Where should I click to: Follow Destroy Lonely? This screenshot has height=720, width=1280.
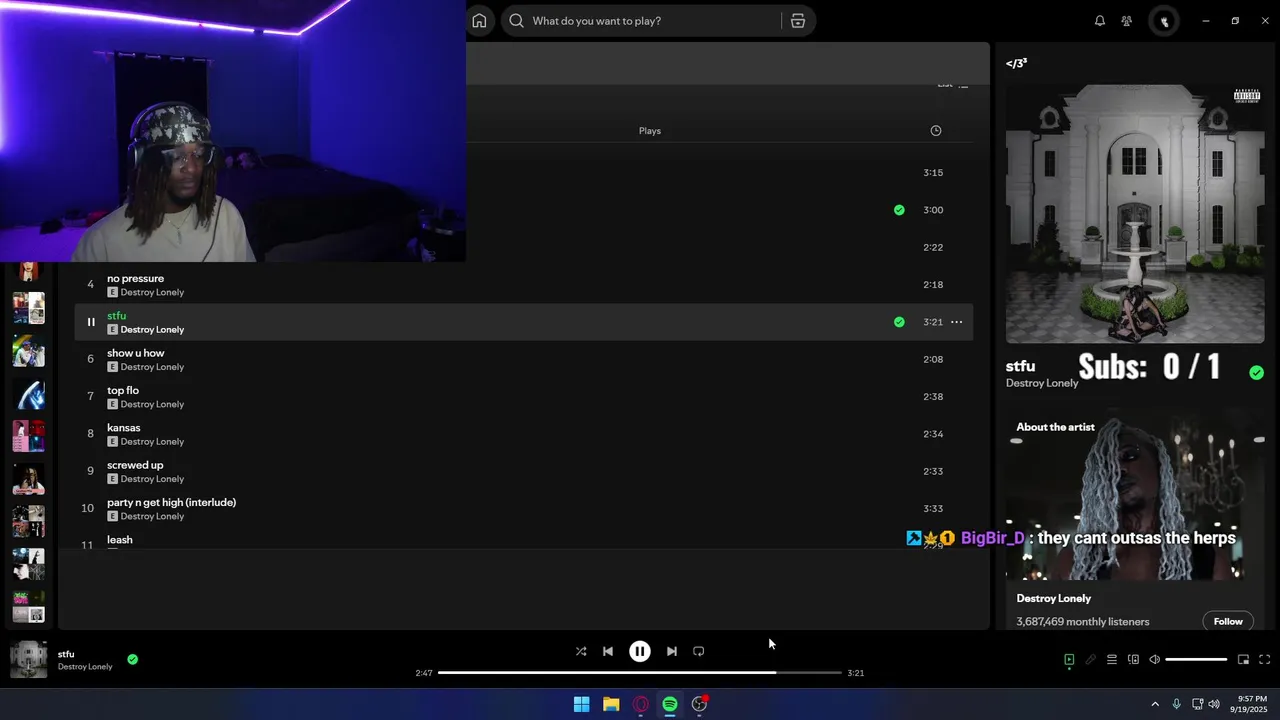pyautogui.click(x=1228, y=622)
